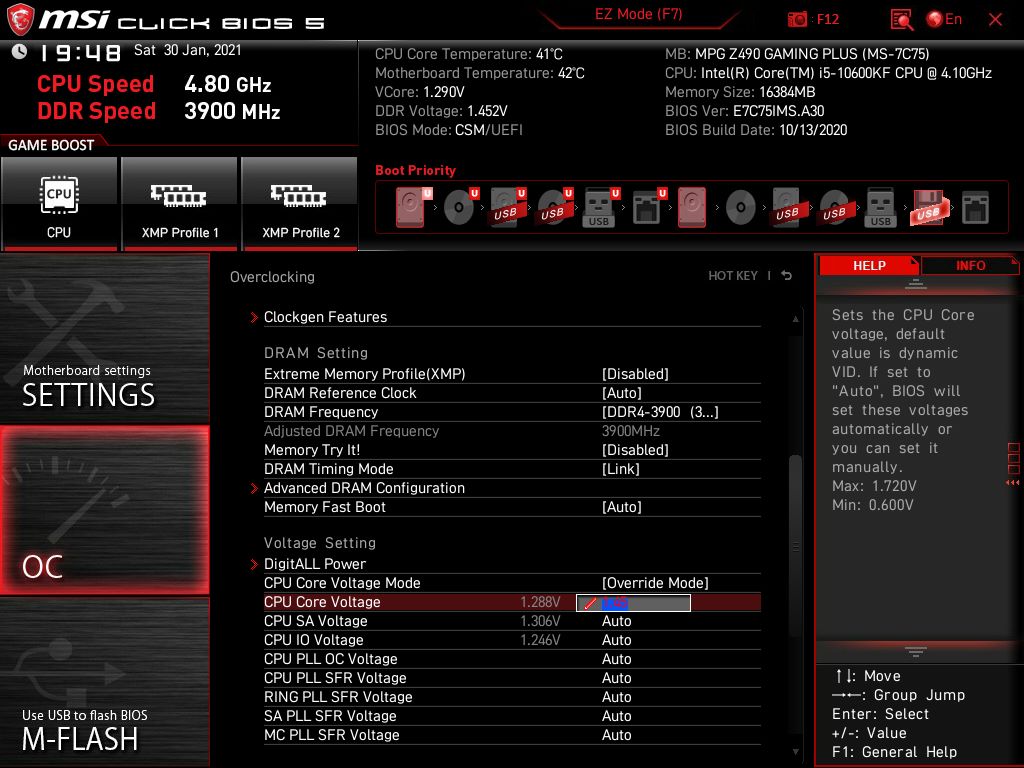
Task: Select the legacy USB CD/DVD boot icon
Action: click(835, 208)
